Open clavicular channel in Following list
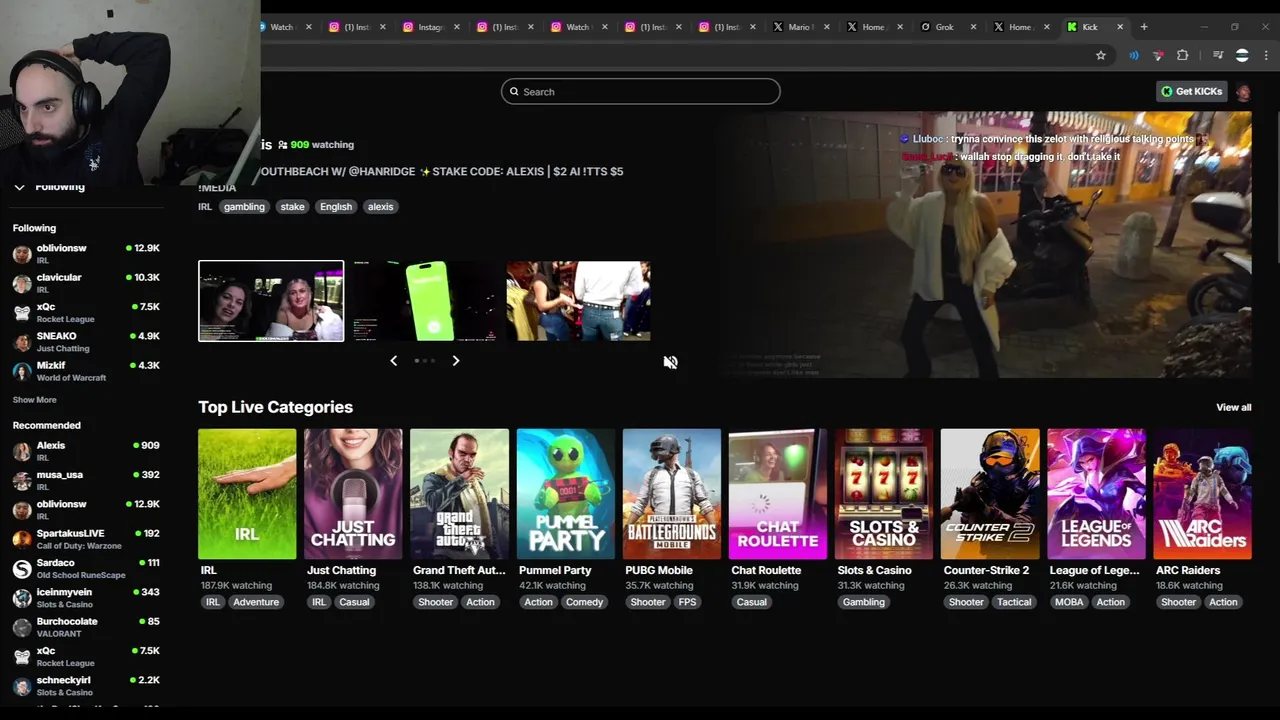Viewport: 1280px width, 720px height. coord(86,283)
